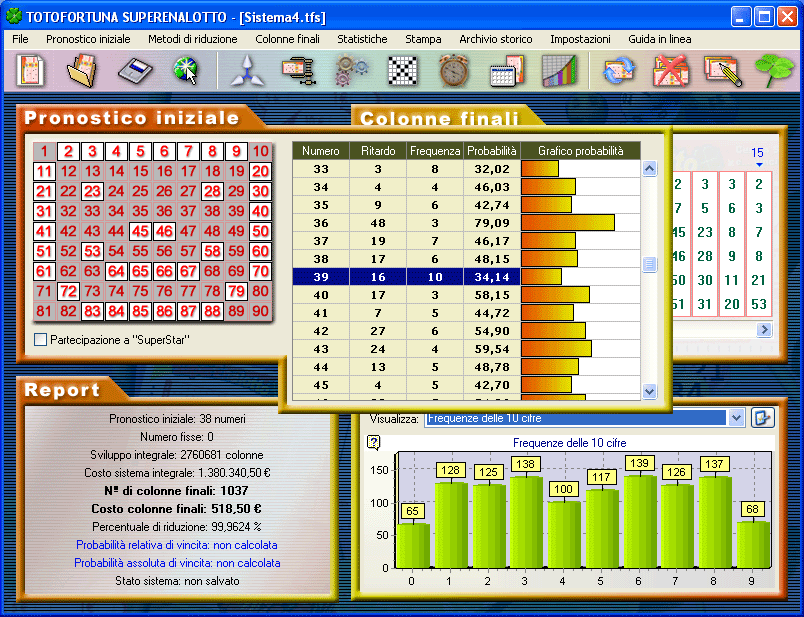The width and height of the screenshot is (804, 617).
Task: Select row 39 in the probability table
Action: coord(465,276)
